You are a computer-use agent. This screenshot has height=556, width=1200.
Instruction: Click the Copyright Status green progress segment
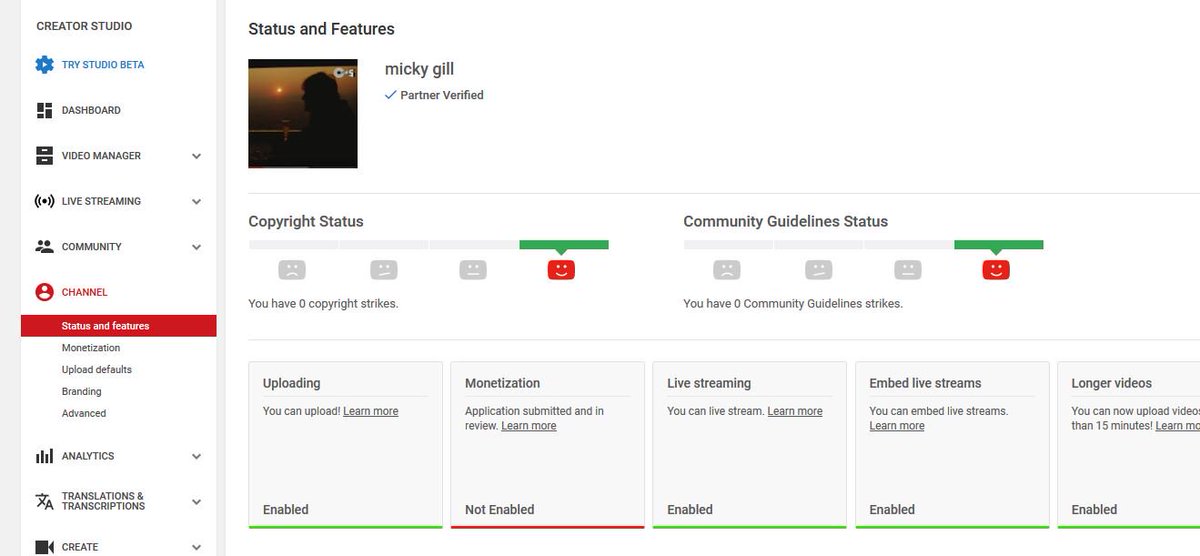(564, 244)
